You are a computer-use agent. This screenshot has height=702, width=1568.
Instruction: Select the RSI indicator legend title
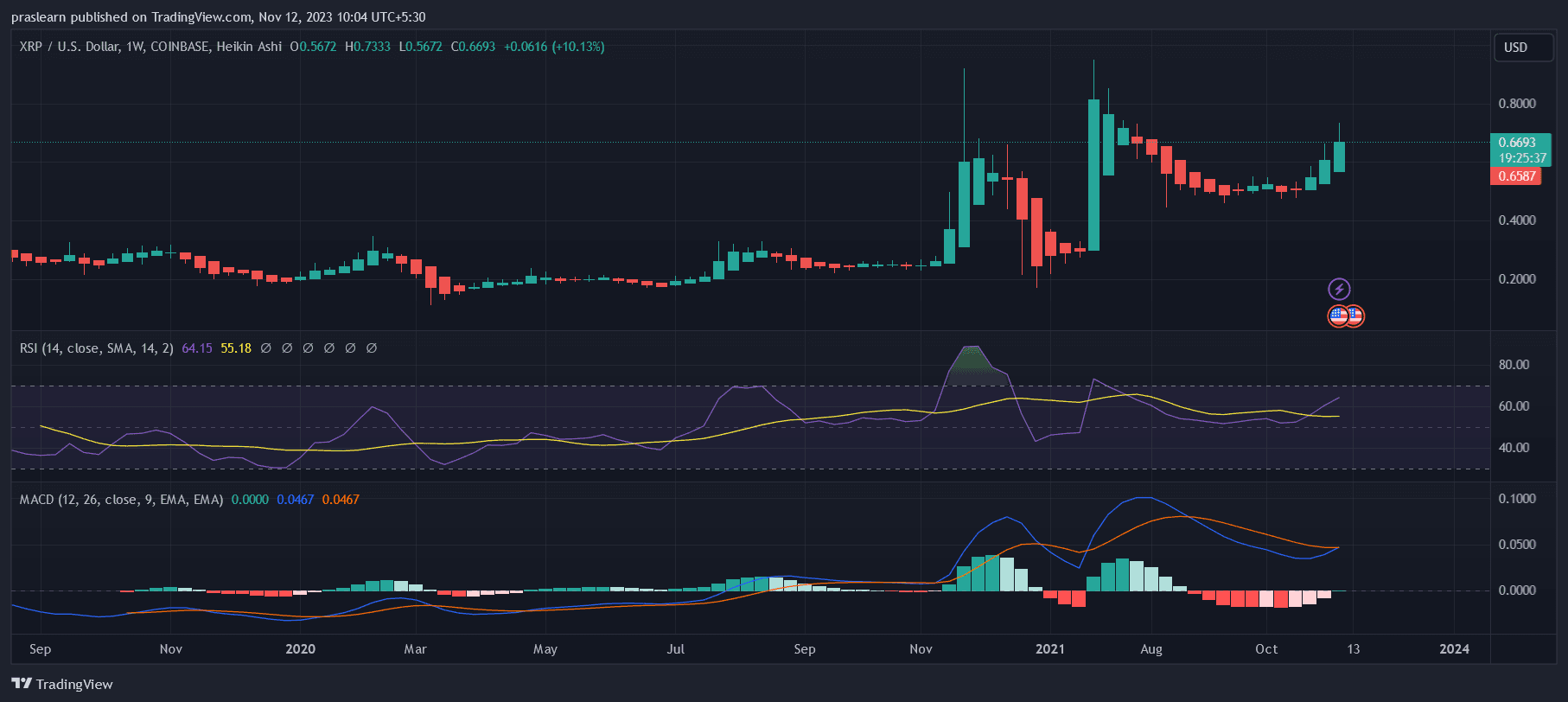click(96, 348)
